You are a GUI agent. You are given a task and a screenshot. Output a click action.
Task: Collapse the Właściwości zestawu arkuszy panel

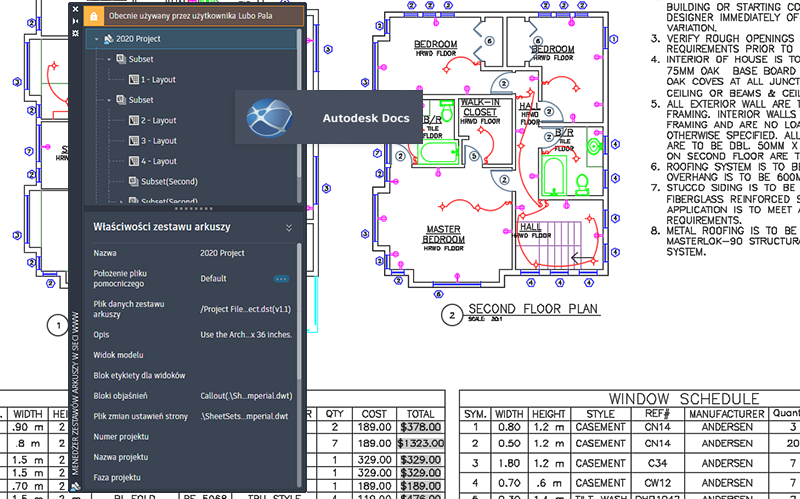289,228
